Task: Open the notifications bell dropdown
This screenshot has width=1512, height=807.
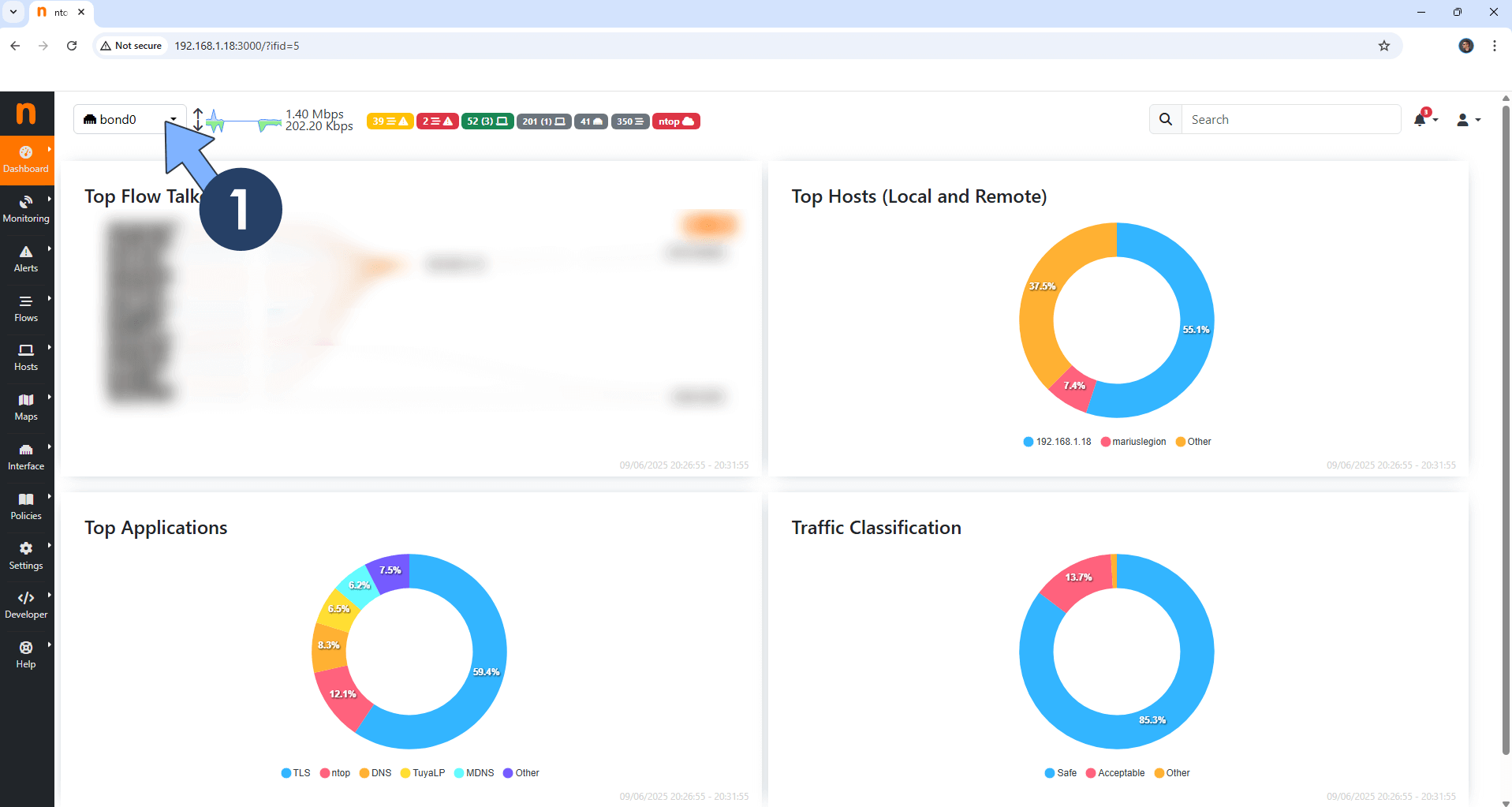Action: tap(1425, 119)
